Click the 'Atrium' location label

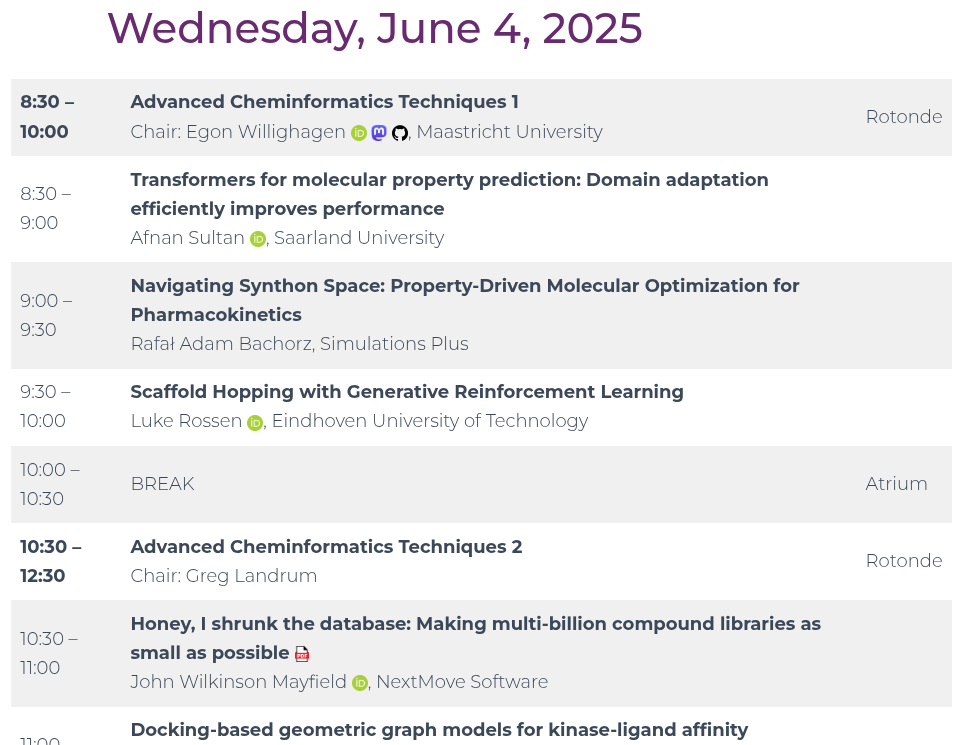896,484
